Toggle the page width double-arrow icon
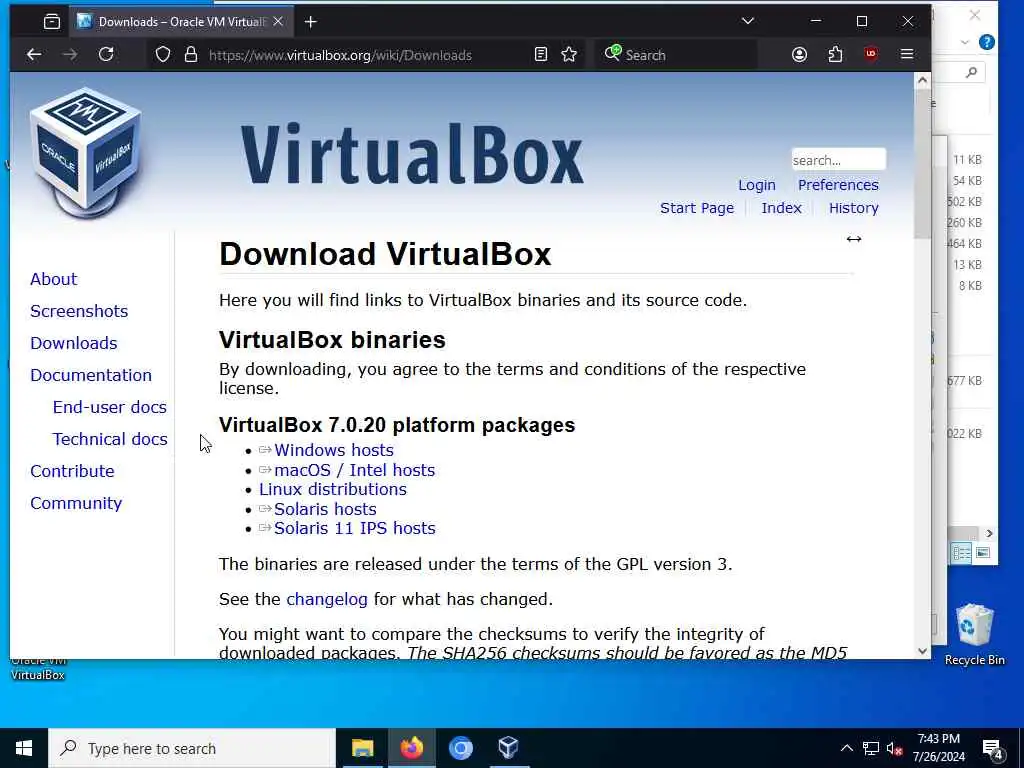The height and width of the screenshot is (768, 1024). pos(854,239)
